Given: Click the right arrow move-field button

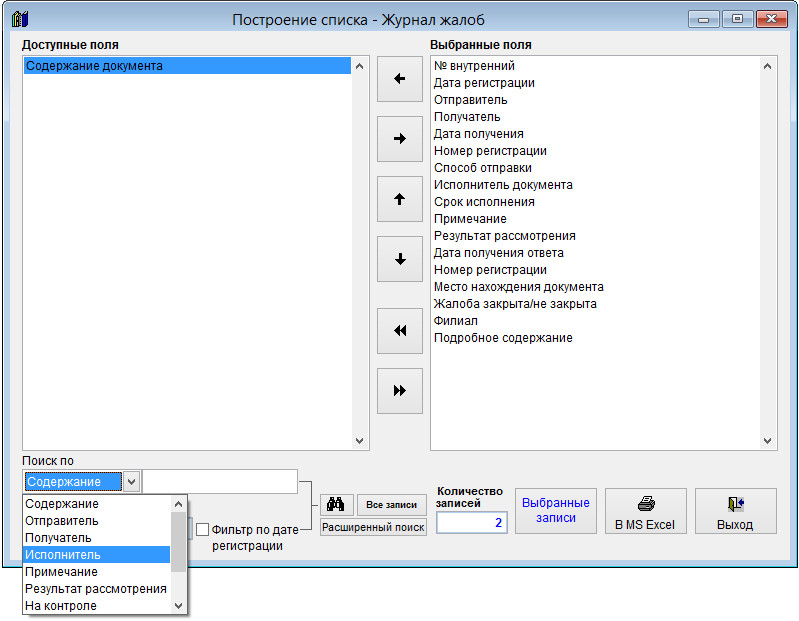Looking at the screenshot, I should coord(400,139).
